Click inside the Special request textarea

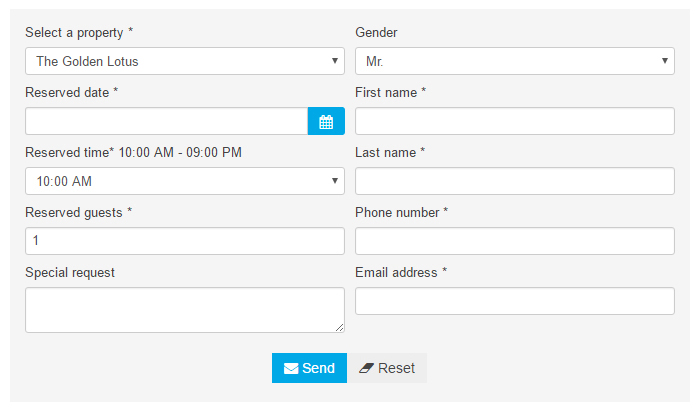pos(184,309)
